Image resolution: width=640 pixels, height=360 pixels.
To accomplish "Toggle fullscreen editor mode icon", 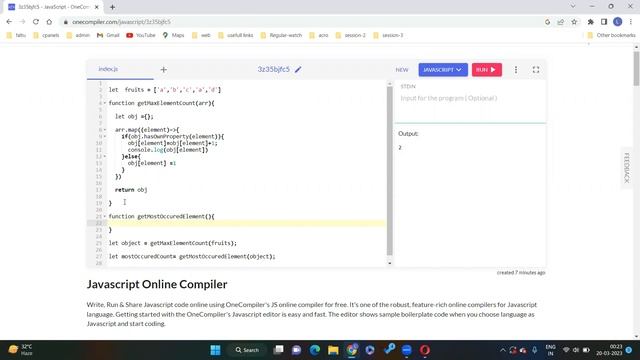I will (536, 70).
